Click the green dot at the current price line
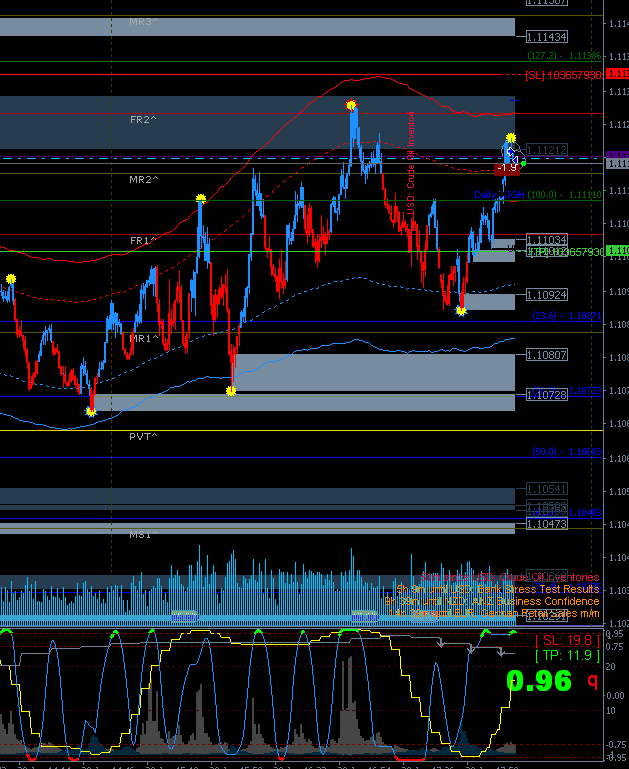Viewport: 629px width, 769px height. pyautogui.click(x=523, y=163)
